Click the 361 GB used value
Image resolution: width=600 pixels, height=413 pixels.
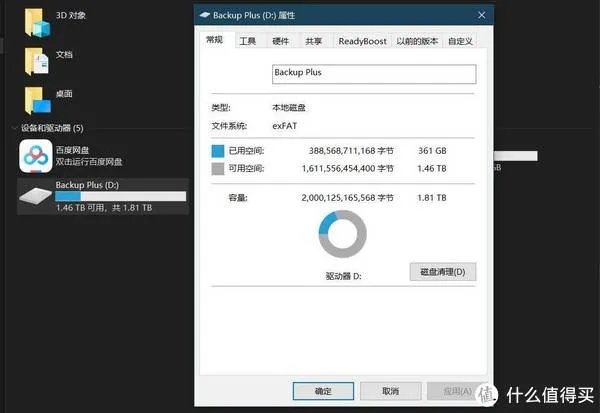tap(432, 151)
